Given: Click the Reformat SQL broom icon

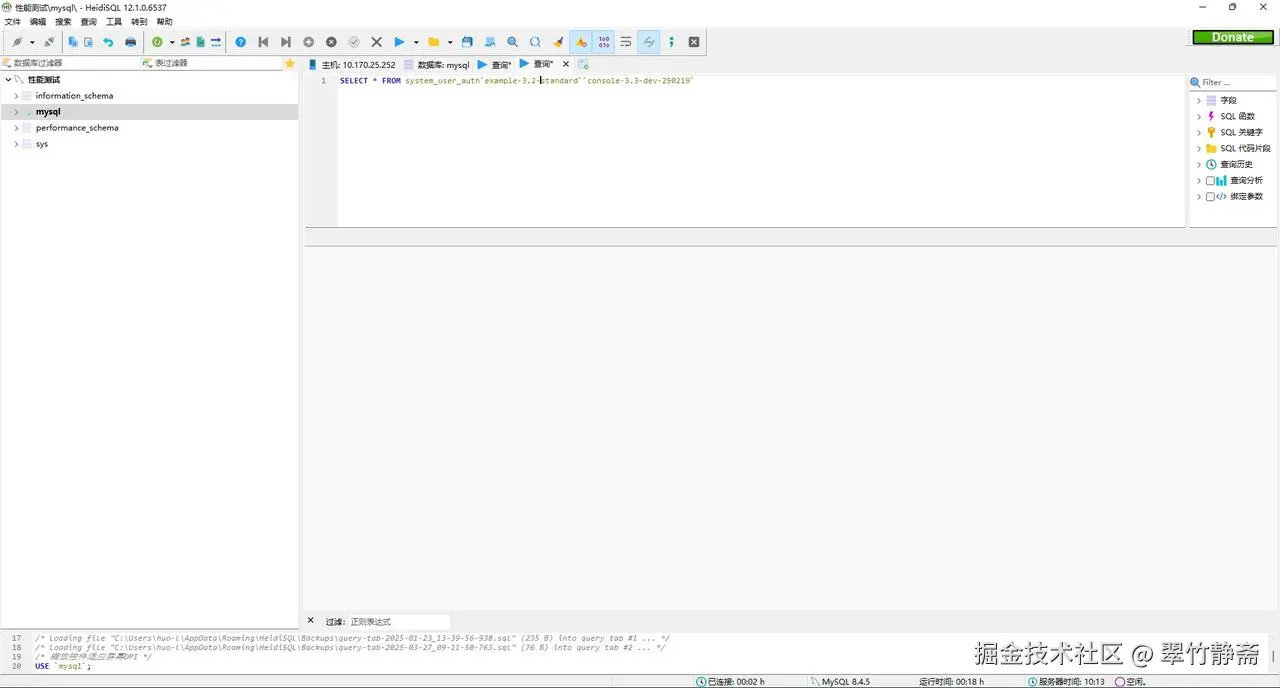Looking at the screenshot, I should 558,42.
